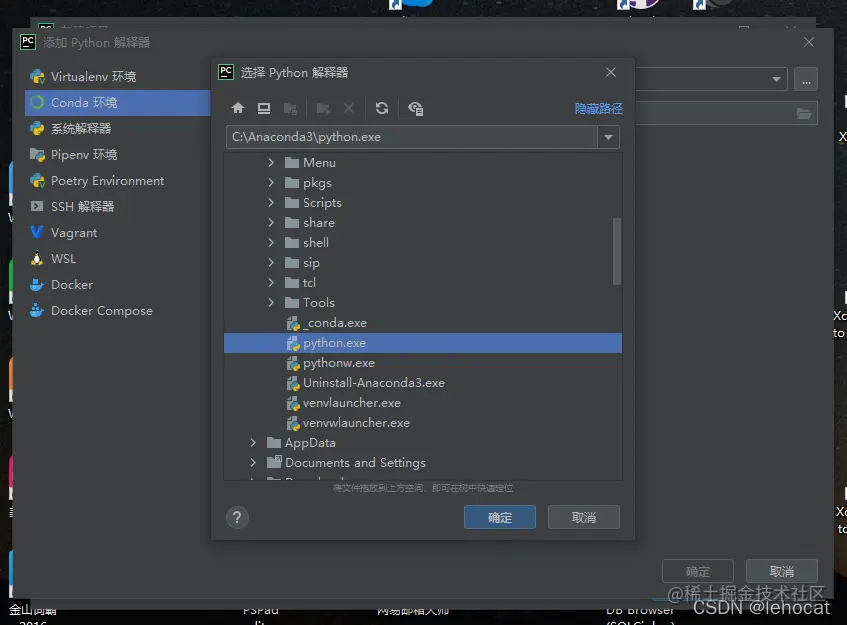Expand the Scripts folder
Screen dimensions: 847x625
pyautogui.click(x=271, y=203)
